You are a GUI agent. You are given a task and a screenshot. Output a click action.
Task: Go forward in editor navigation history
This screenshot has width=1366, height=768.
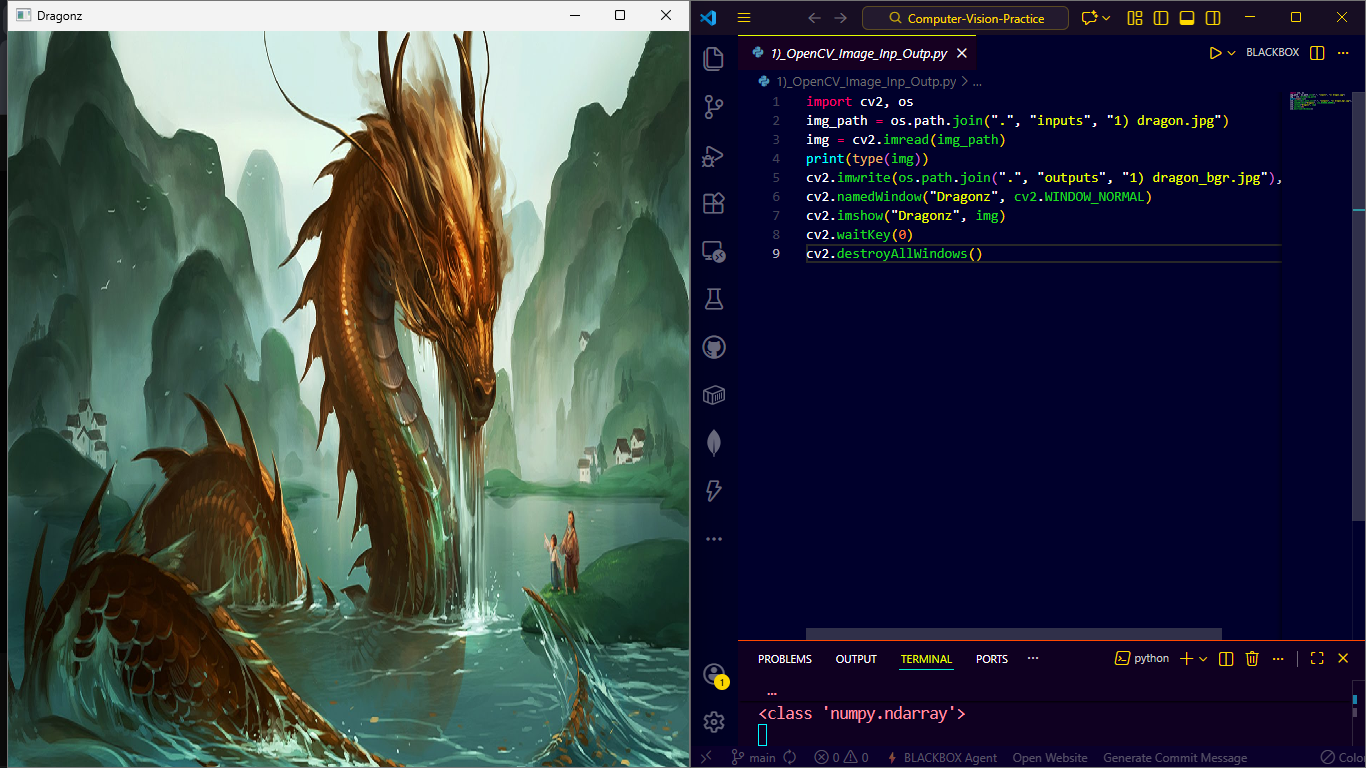[841, 18]
